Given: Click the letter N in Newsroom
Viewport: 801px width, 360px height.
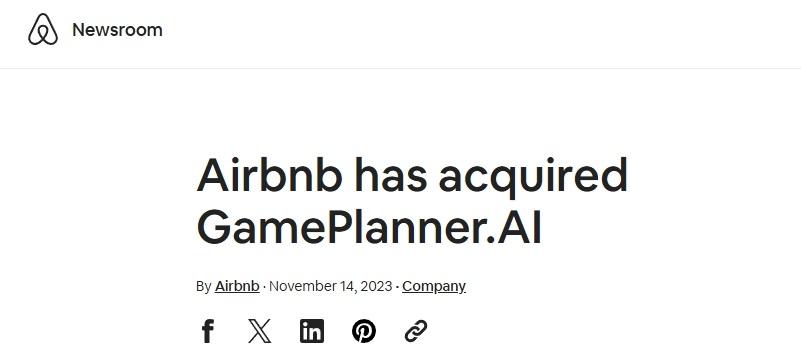Looking at the screenshot, I should click(x=78, y=30).
